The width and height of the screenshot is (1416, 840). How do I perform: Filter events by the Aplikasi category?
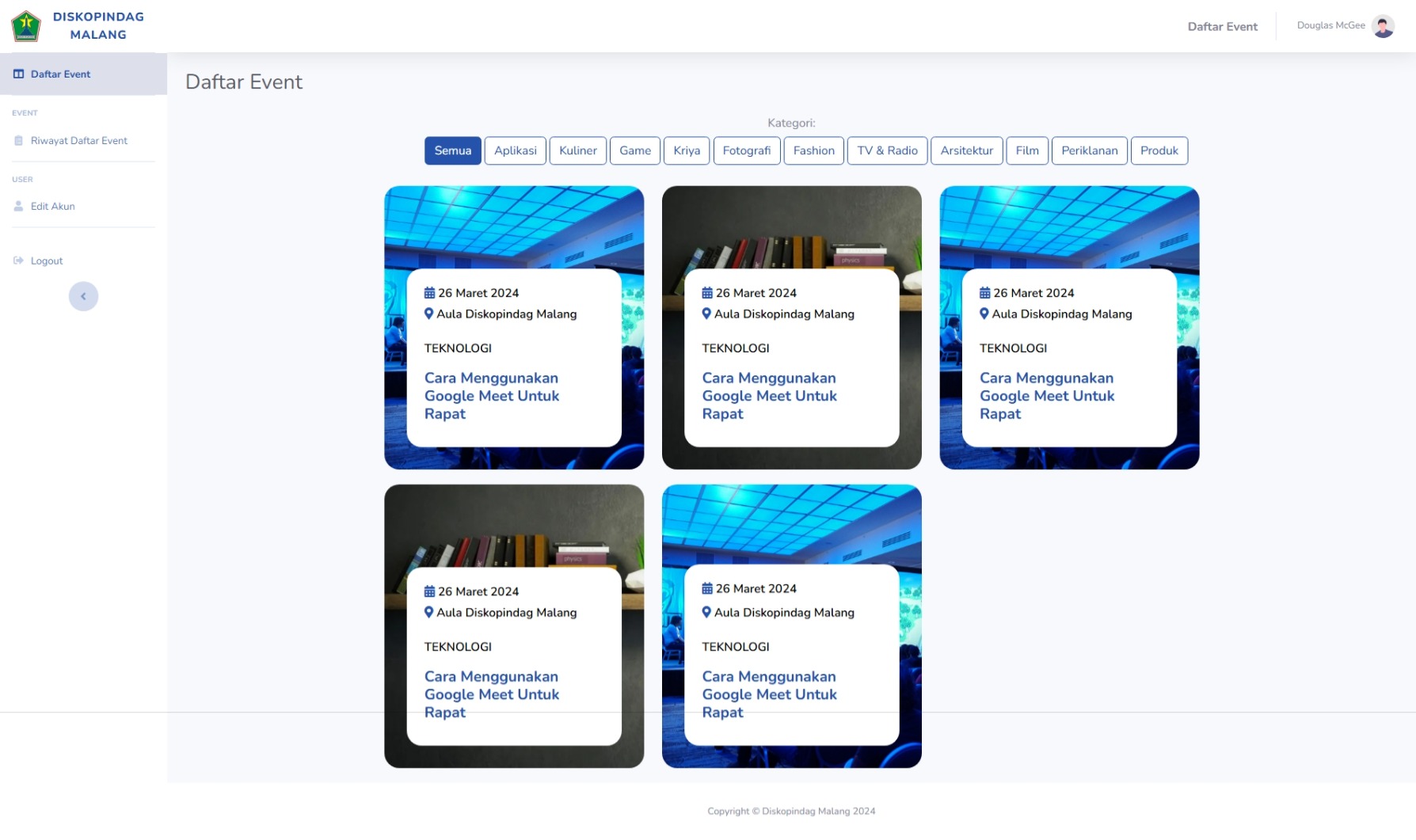click(516, 150)
